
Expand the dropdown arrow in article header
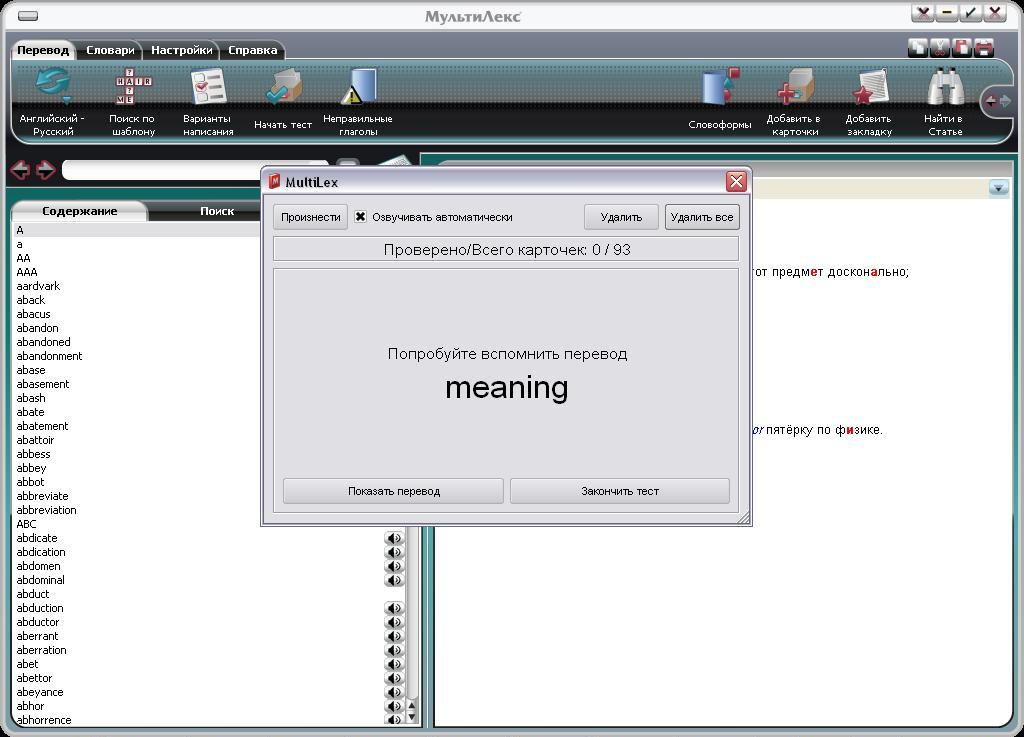998,188
